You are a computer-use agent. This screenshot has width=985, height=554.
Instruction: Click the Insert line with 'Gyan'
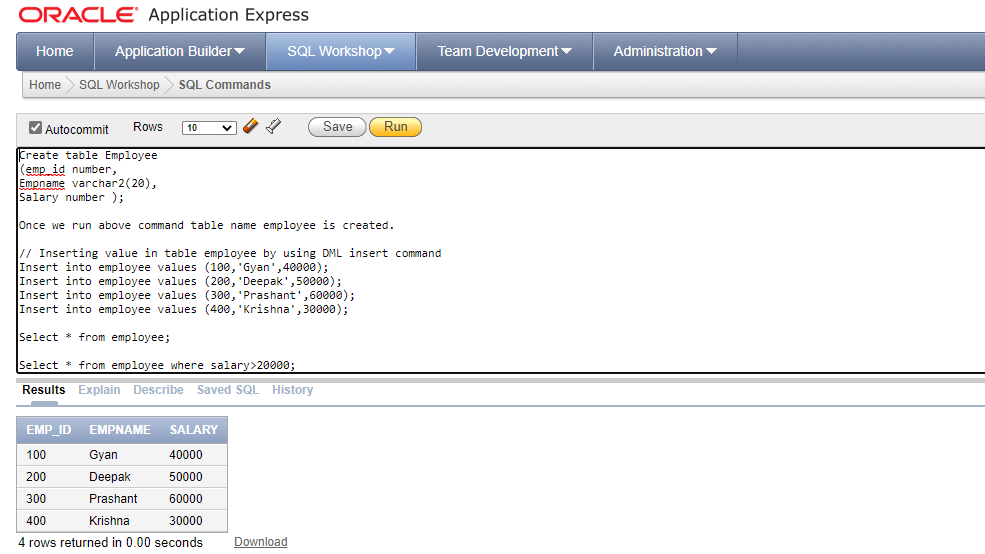click(x=174, y=268)
